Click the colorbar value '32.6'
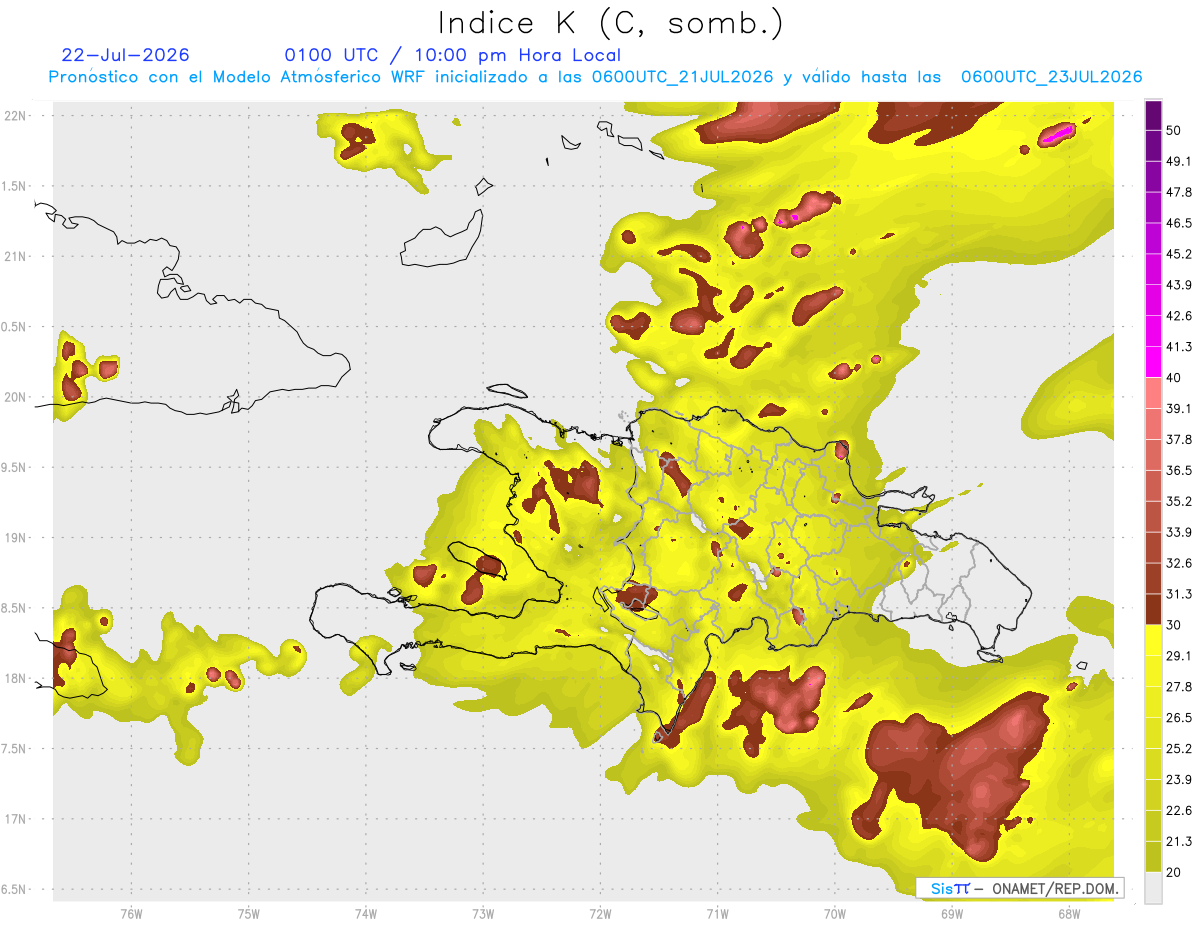This screenshot has height=927, width=1200. pos(1179,564)
